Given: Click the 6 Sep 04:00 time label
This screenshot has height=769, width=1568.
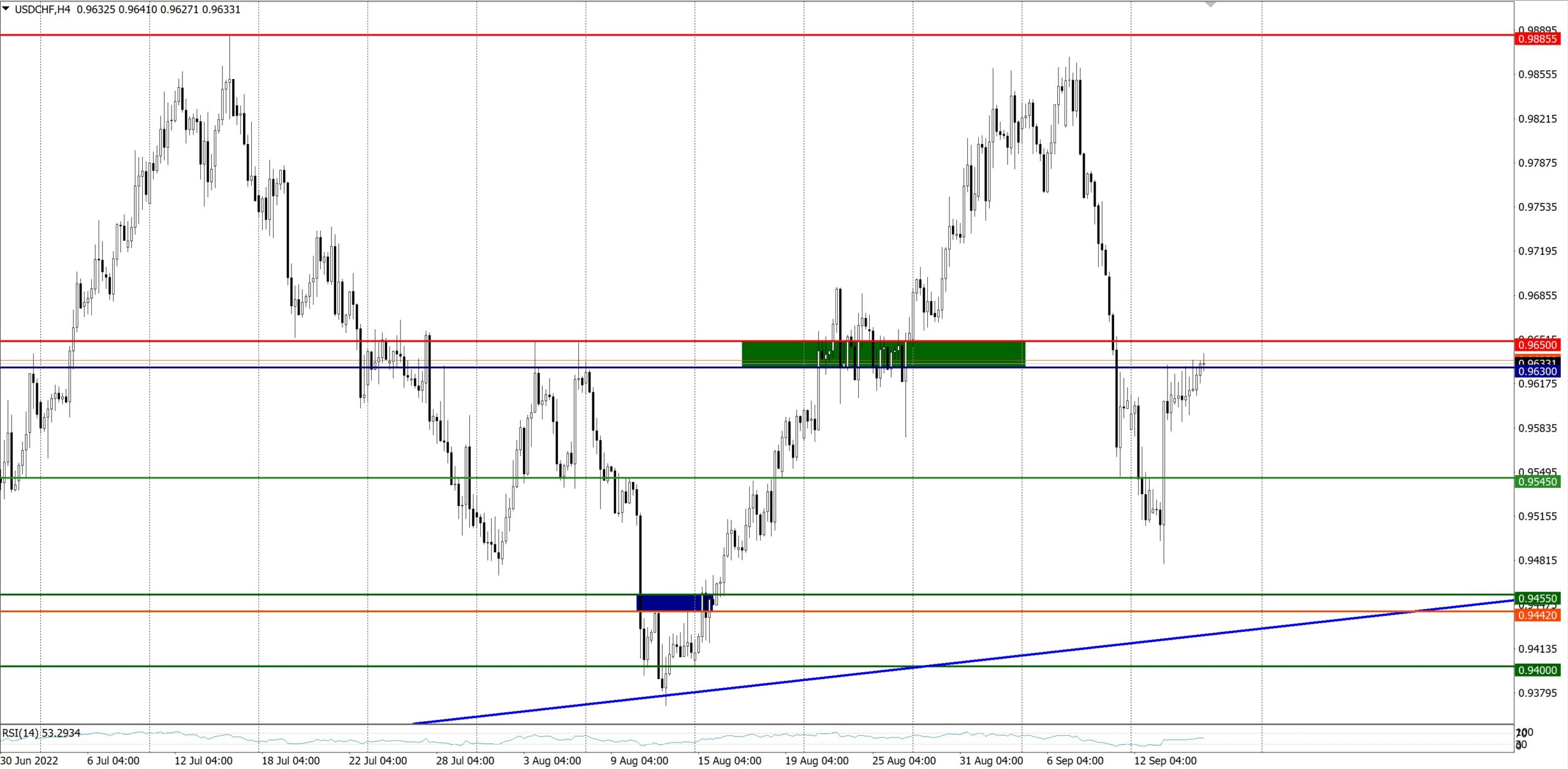Looking at the screenshot, I should point(1075,760).
